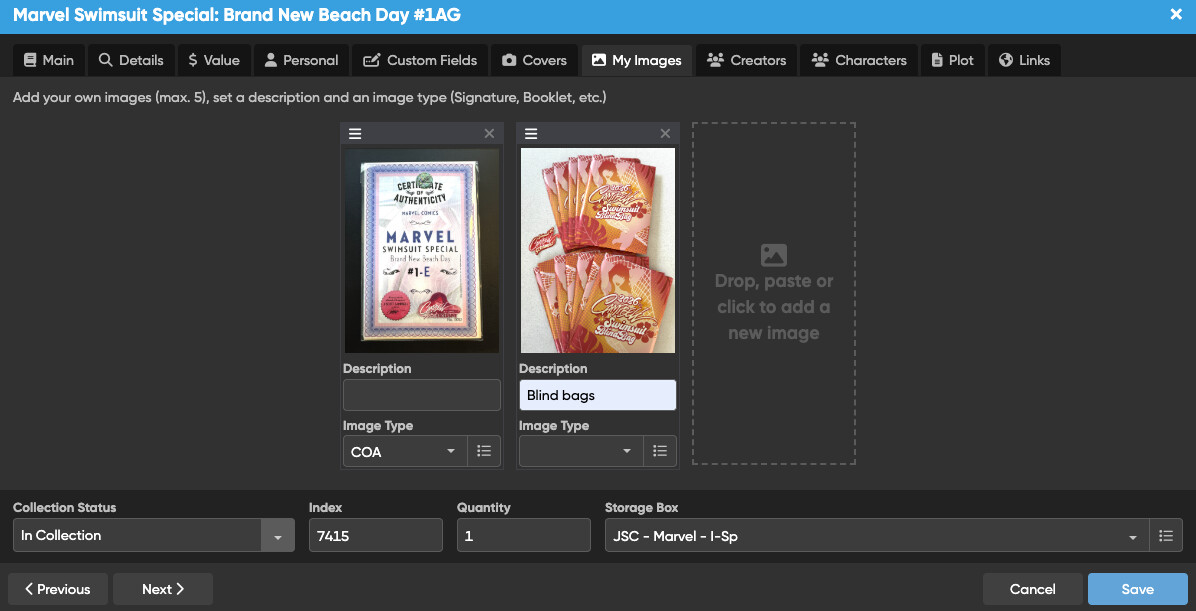Go to the Next comic
The image size is (1196, 611).
163,589
